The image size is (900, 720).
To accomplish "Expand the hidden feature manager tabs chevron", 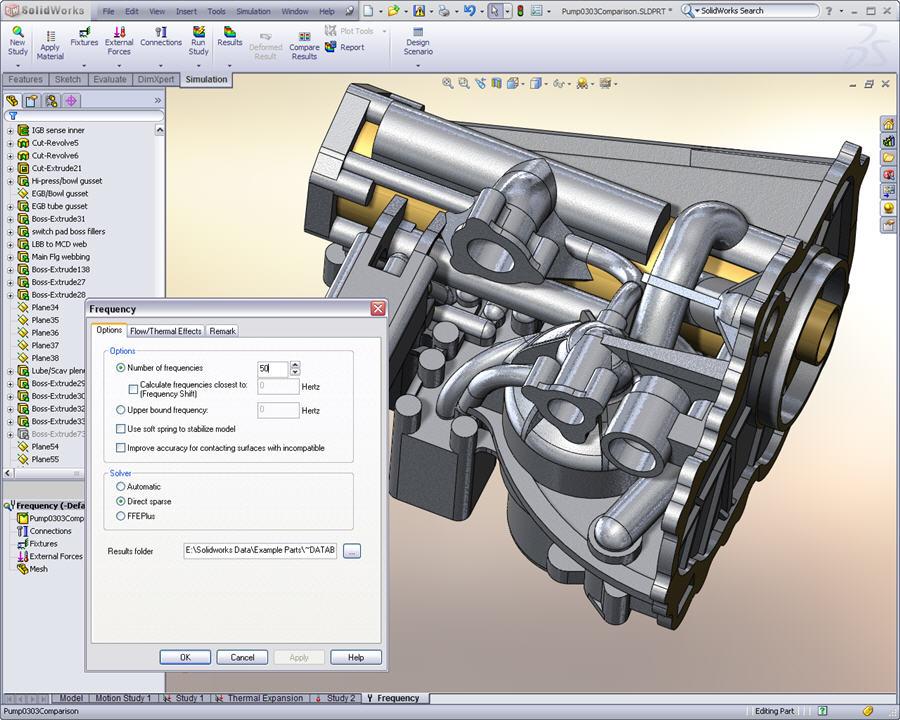I will coord(158,100).
